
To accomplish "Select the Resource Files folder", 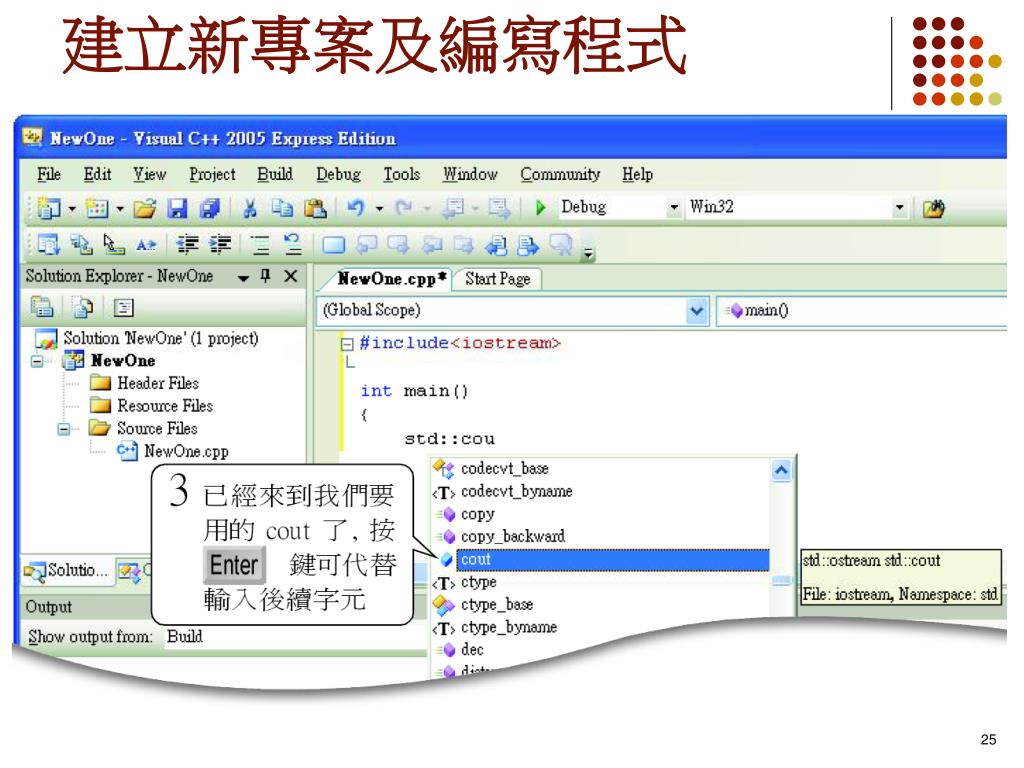I will (165, 406).
